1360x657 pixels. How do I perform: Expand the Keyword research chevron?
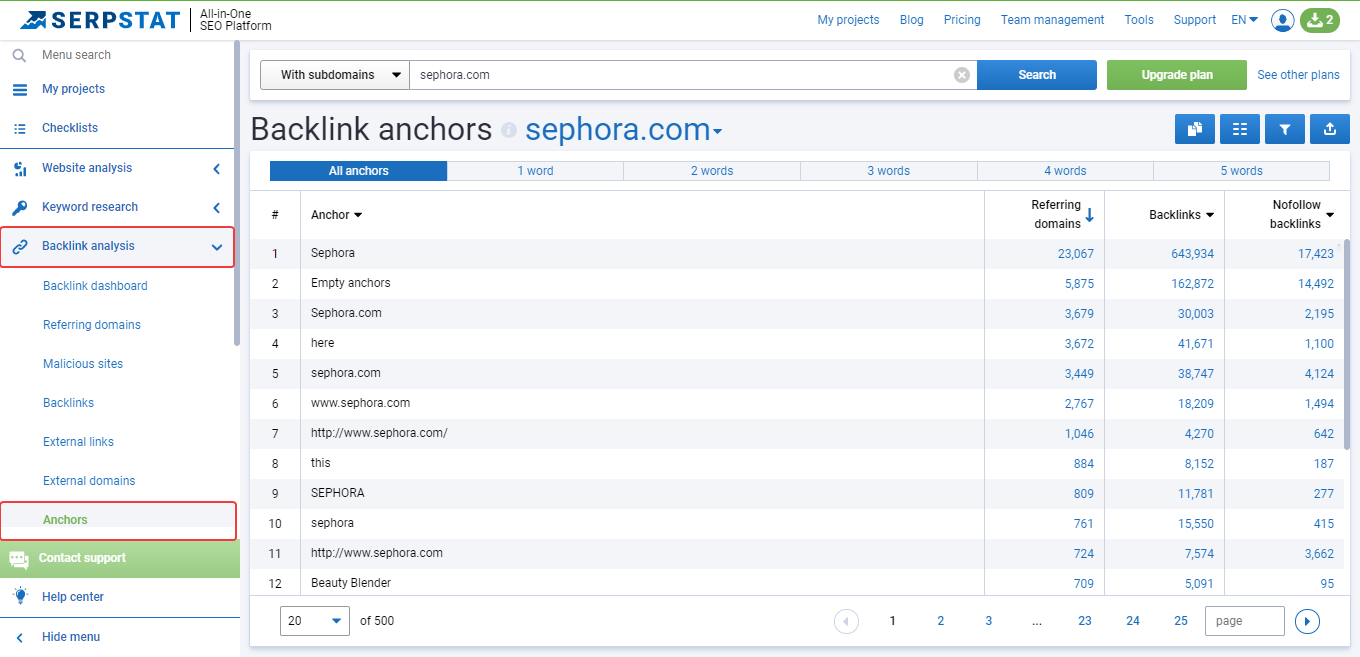click(216, 208)
